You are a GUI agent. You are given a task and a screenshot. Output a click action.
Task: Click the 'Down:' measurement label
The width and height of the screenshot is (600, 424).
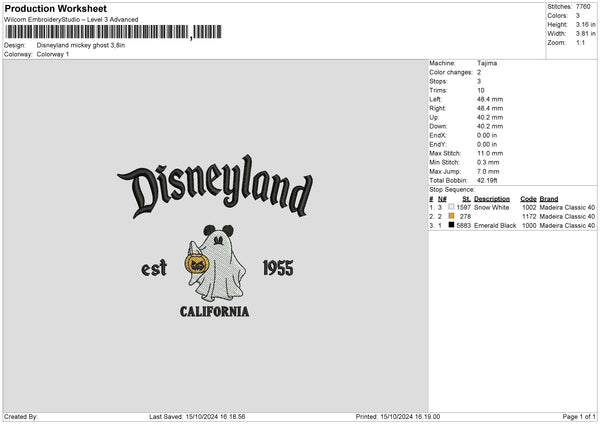coord(438,126)
